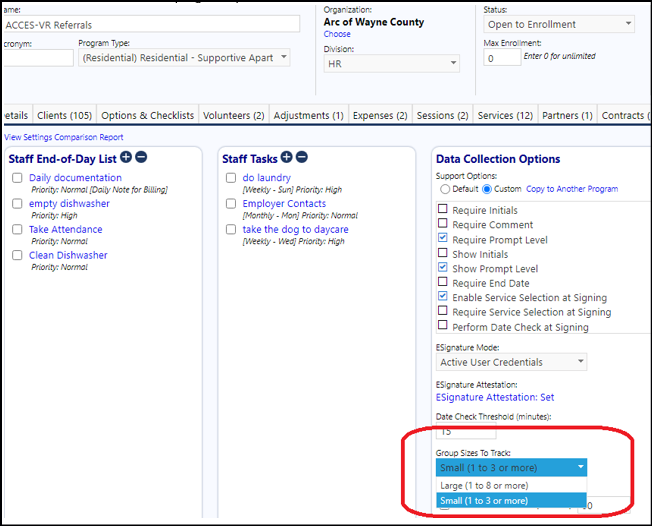Check the Clean Dishwasher checkbox
The image size is (652, 526).
(17, 255)
